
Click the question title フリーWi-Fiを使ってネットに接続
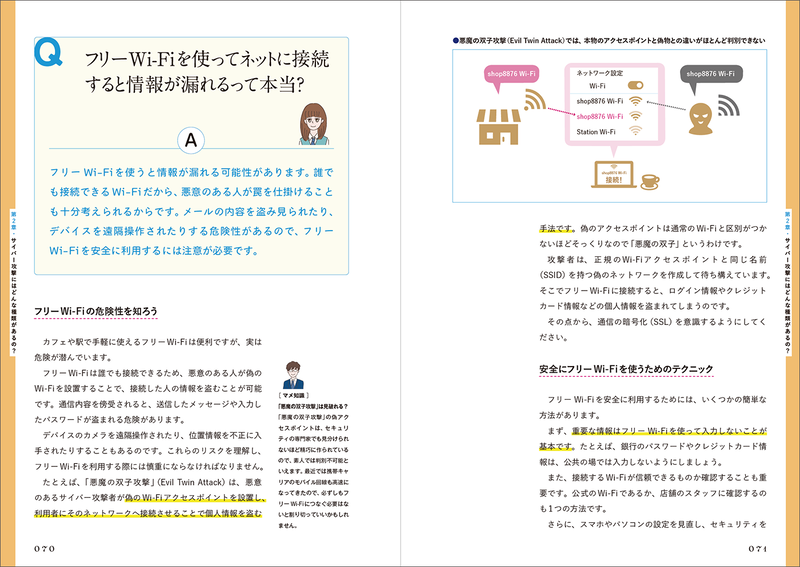pyautogui.click(x=207, y=60)
